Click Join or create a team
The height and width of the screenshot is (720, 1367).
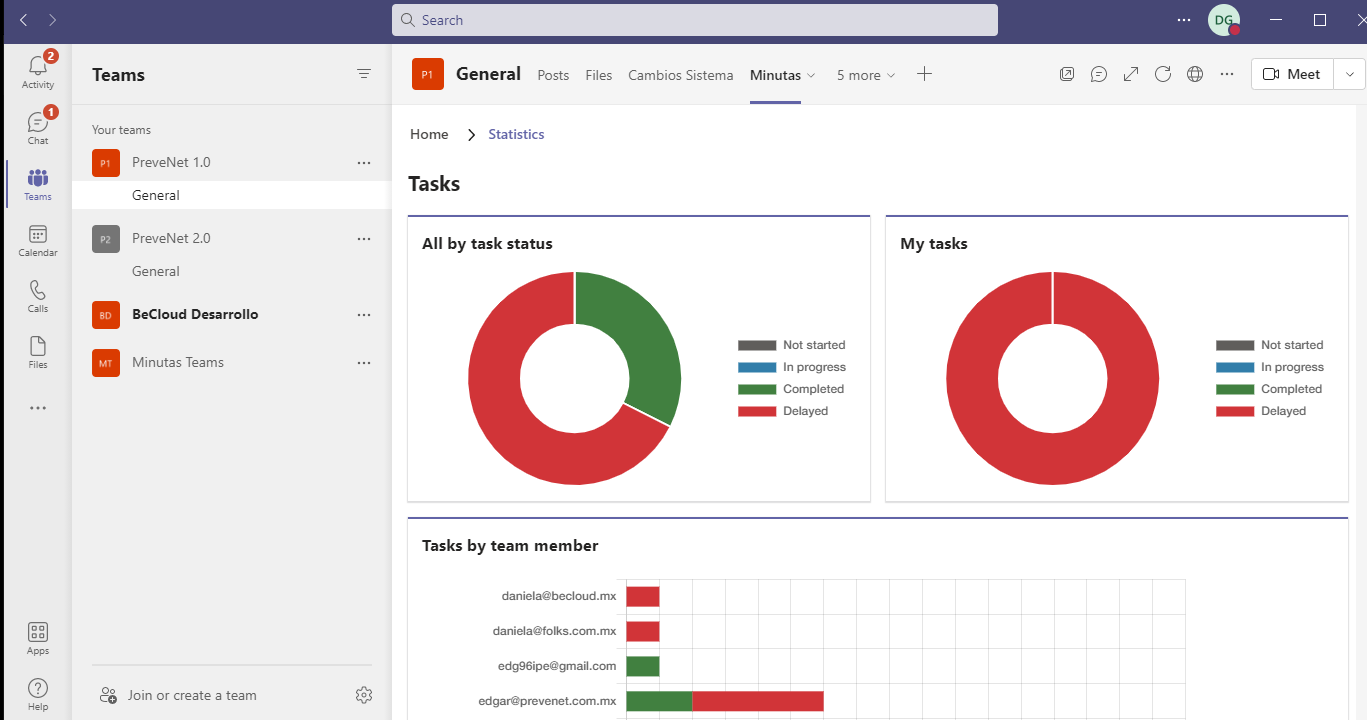[x=178, y=695]
